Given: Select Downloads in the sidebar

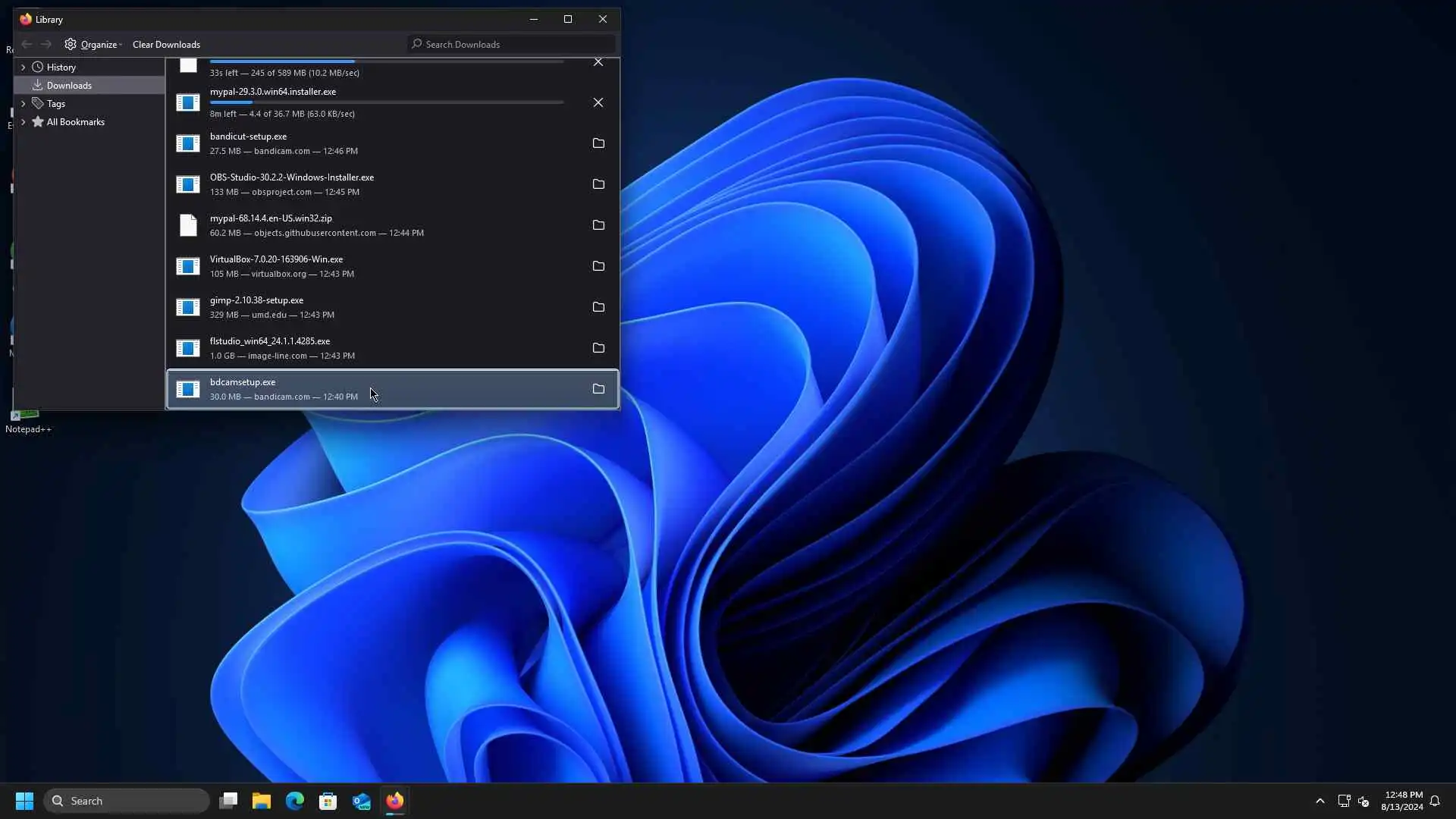Looking at the screenshot, I should click(x=68, y=86).
